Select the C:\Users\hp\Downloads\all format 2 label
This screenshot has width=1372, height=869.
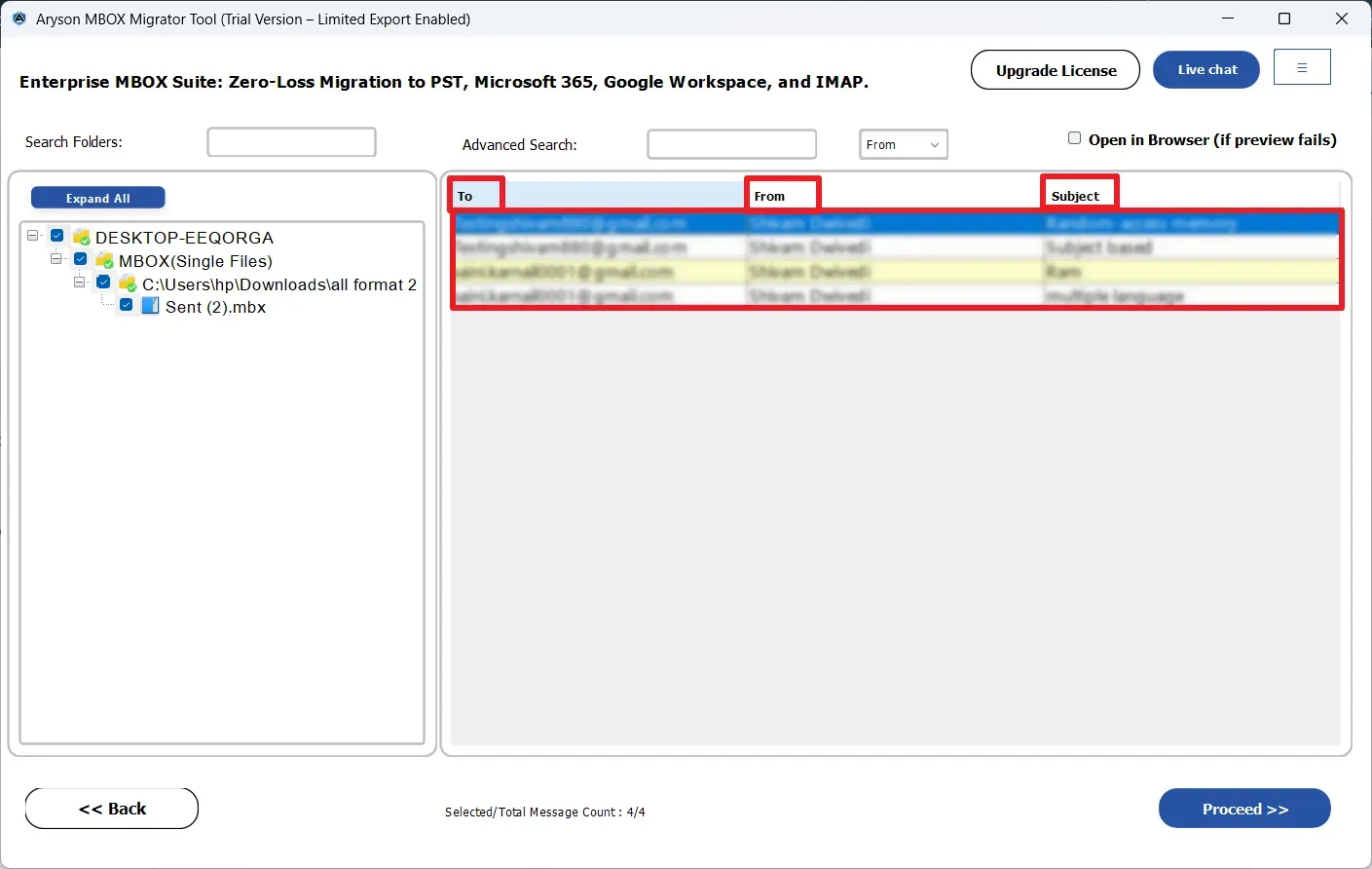tap(279, 284)
